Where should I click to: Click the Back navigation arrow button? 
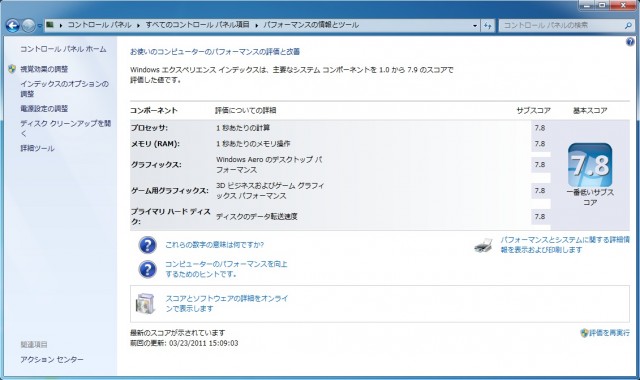13,26
